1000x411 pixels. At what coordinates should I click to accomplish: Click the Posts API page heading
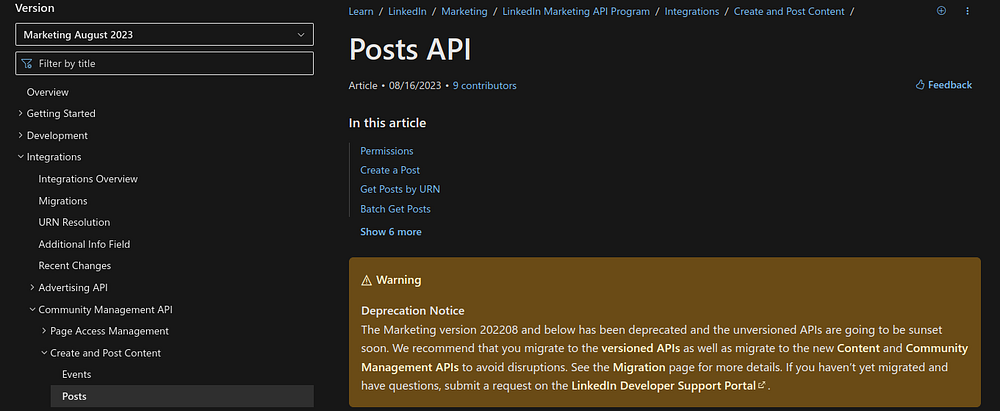pyautogui.click(x=410, y=49)
